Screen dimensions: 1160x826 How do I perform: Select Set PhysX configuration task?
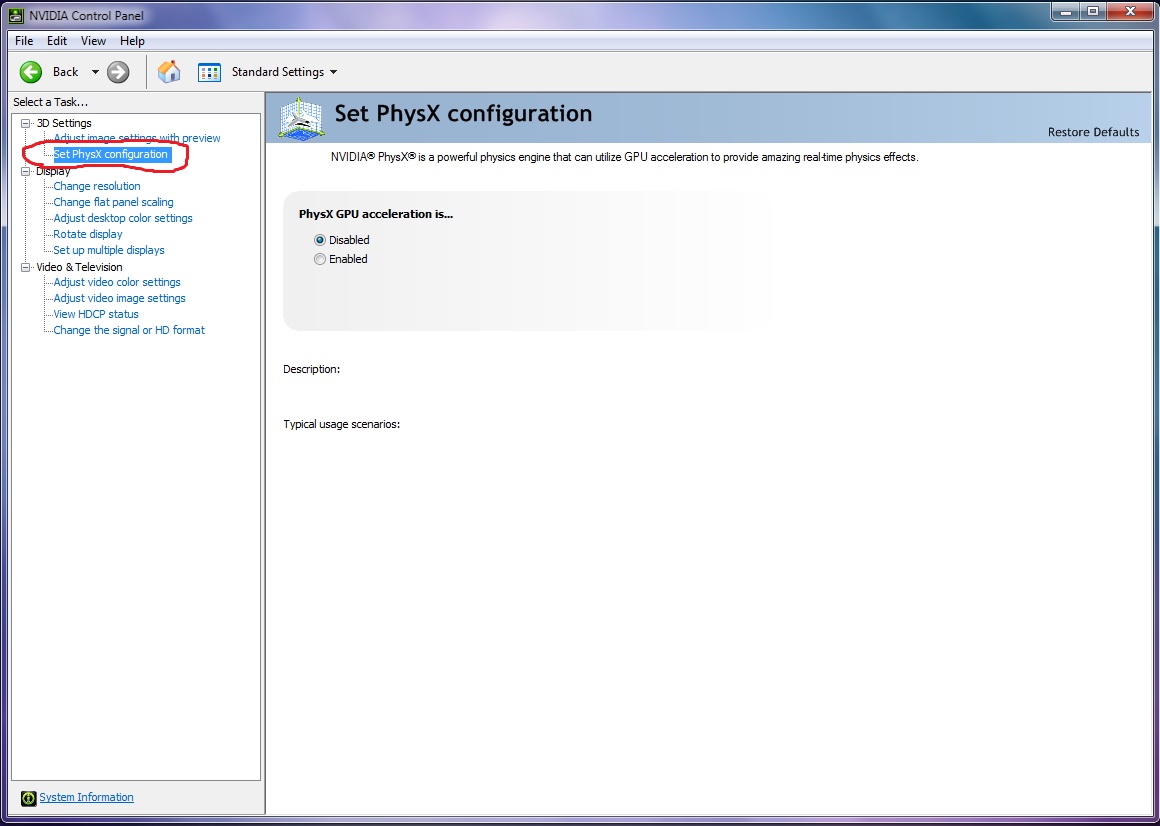(111, 155)
